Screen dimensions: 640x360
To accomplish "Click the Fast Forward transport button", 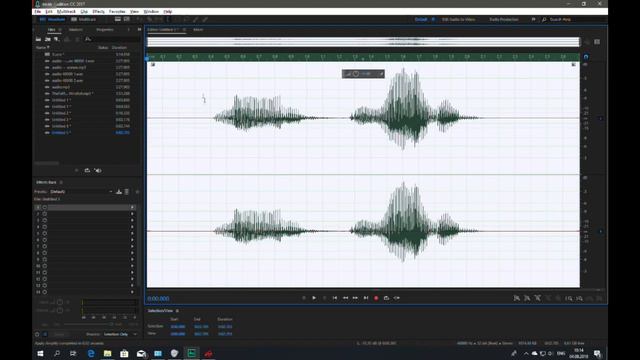I will pos(356,298).
